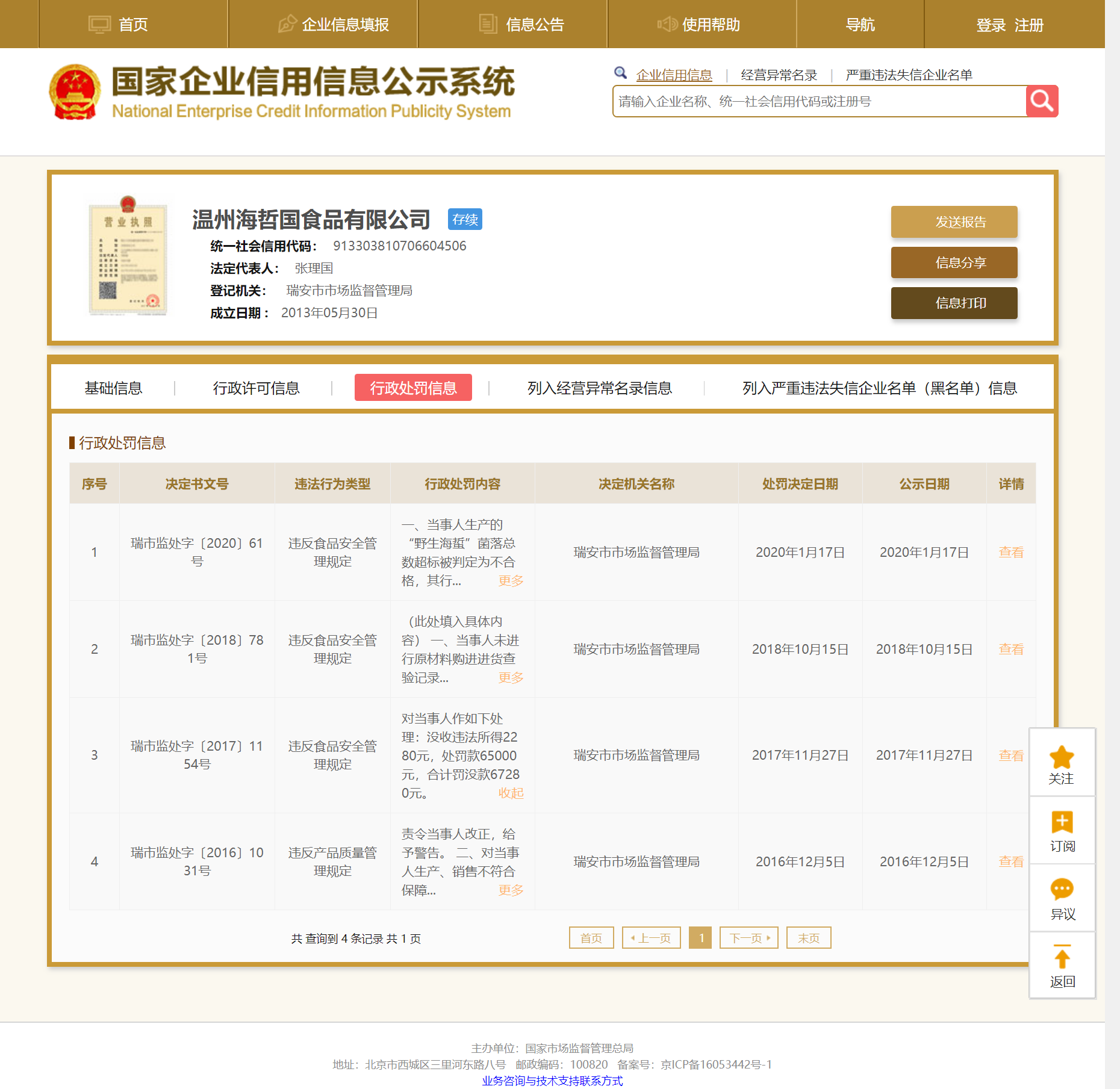Image resolution: width=1120 pixels, height=1089 pixels.
Task: Open 使用帮助 menu item
Action: 711,25
